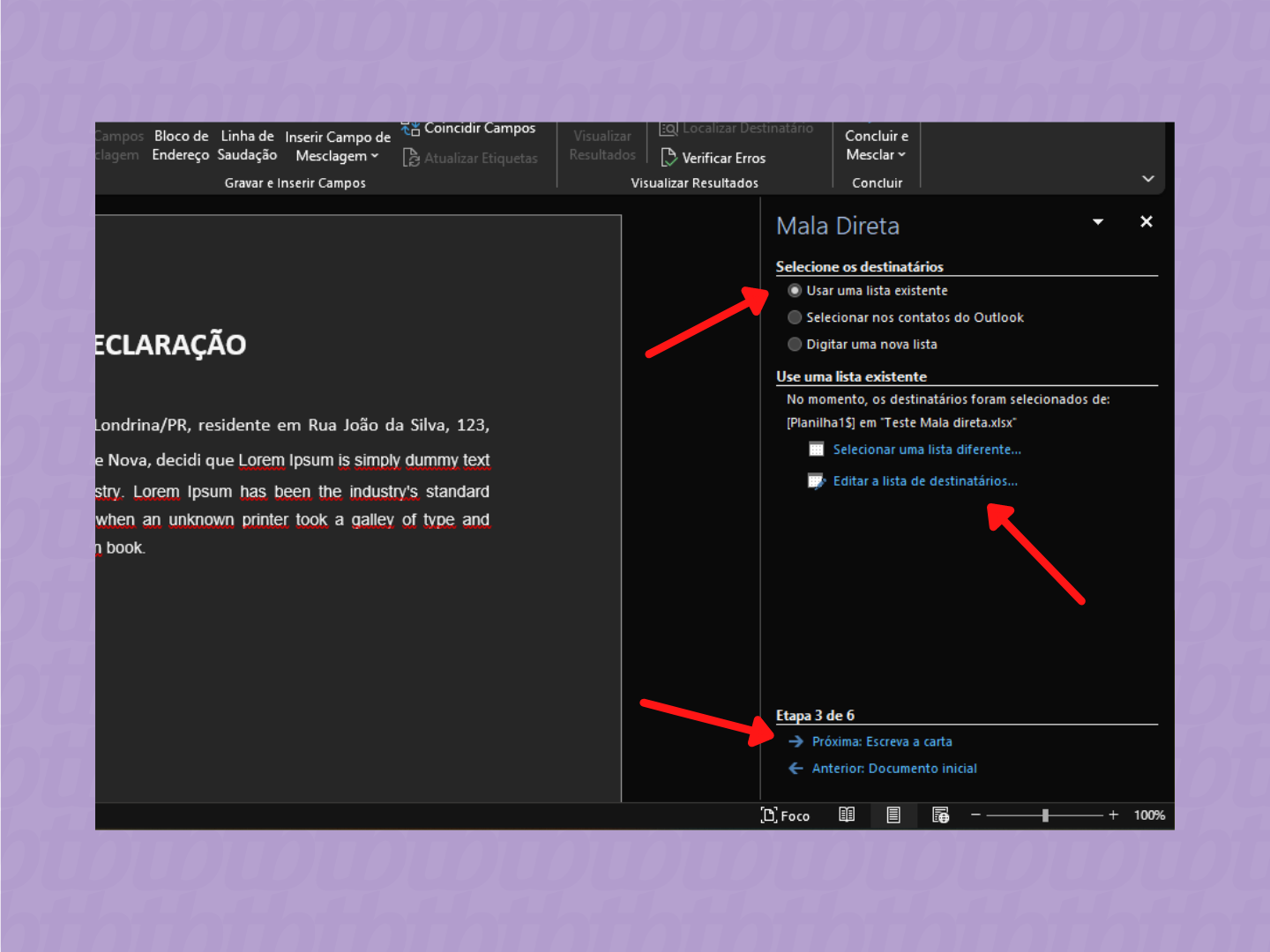Increase zoom with the slider
This screenshot has height=952, width=1270.
1113,814
